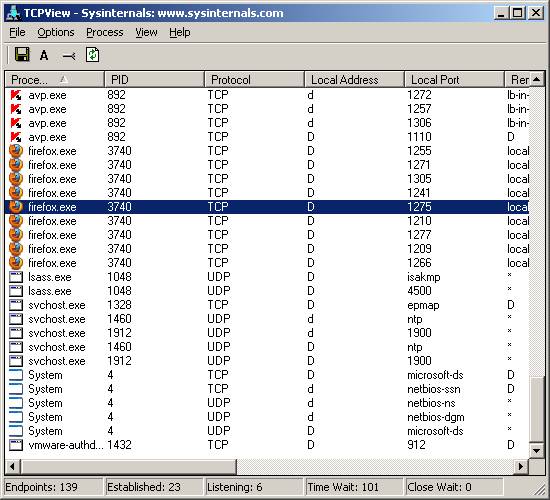Viewport: 550px width, 500px height.
Task: Click the horizontal scrollbar right arrow
Action: (x=521, y=466)
